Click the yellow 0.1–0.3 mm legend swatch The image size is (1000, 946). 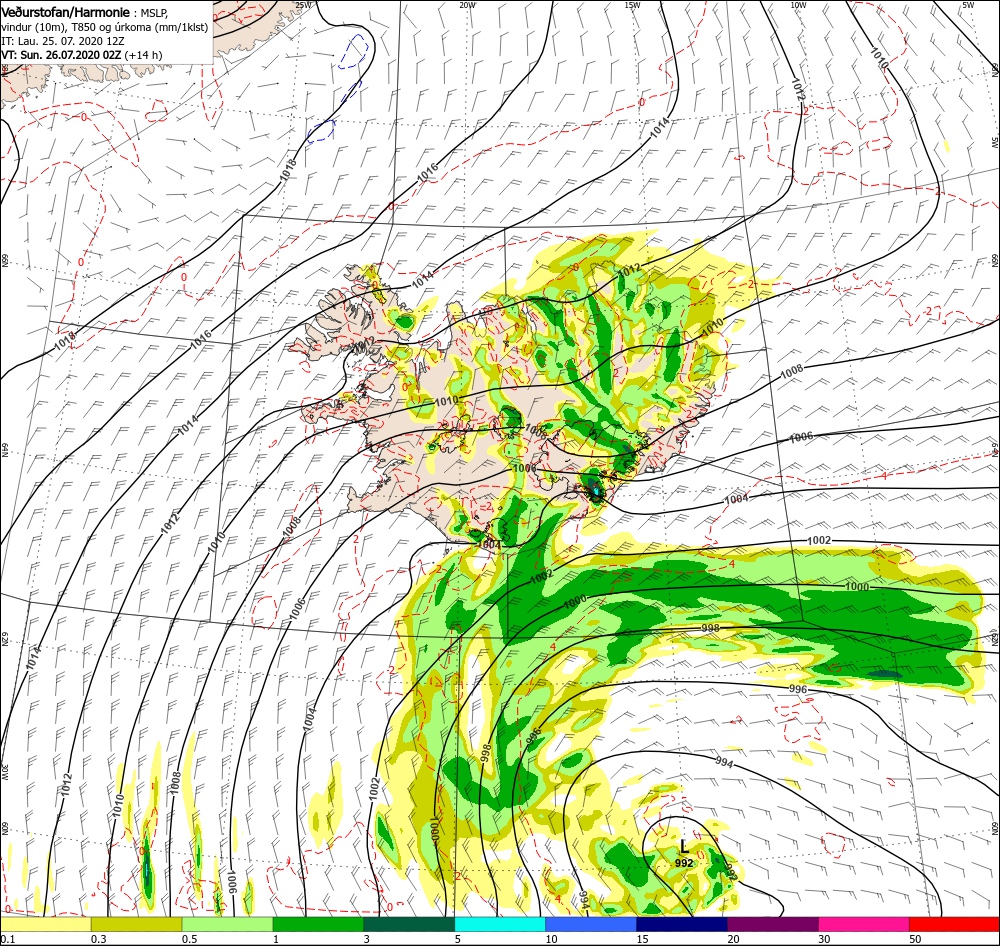(45, 924)
